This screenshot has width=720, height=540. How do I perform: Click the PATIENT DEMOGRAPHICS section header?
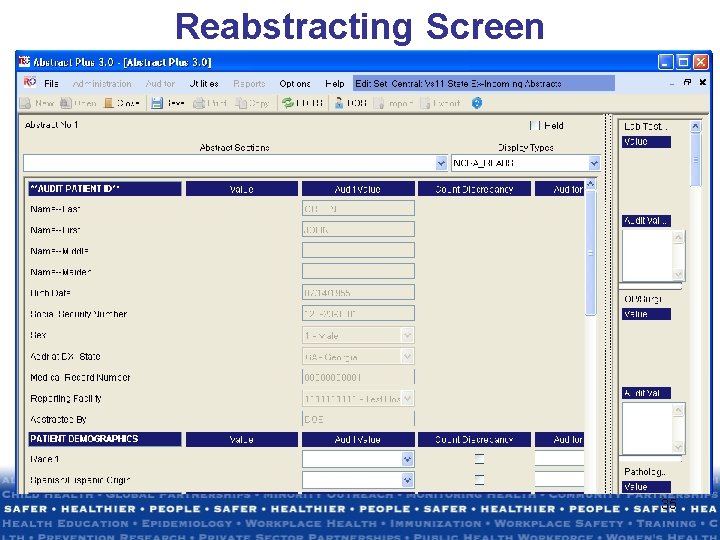105,439
